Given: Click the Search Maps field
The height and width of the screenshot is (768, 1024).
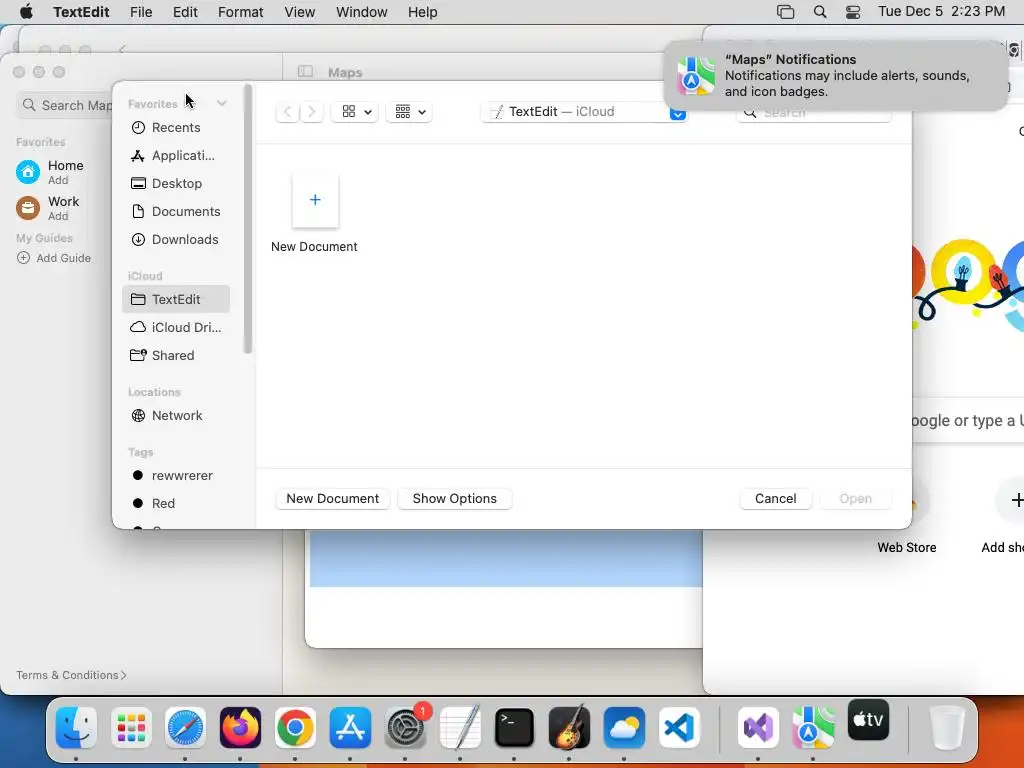Looking at the screenshot, I should coord(65,105).
